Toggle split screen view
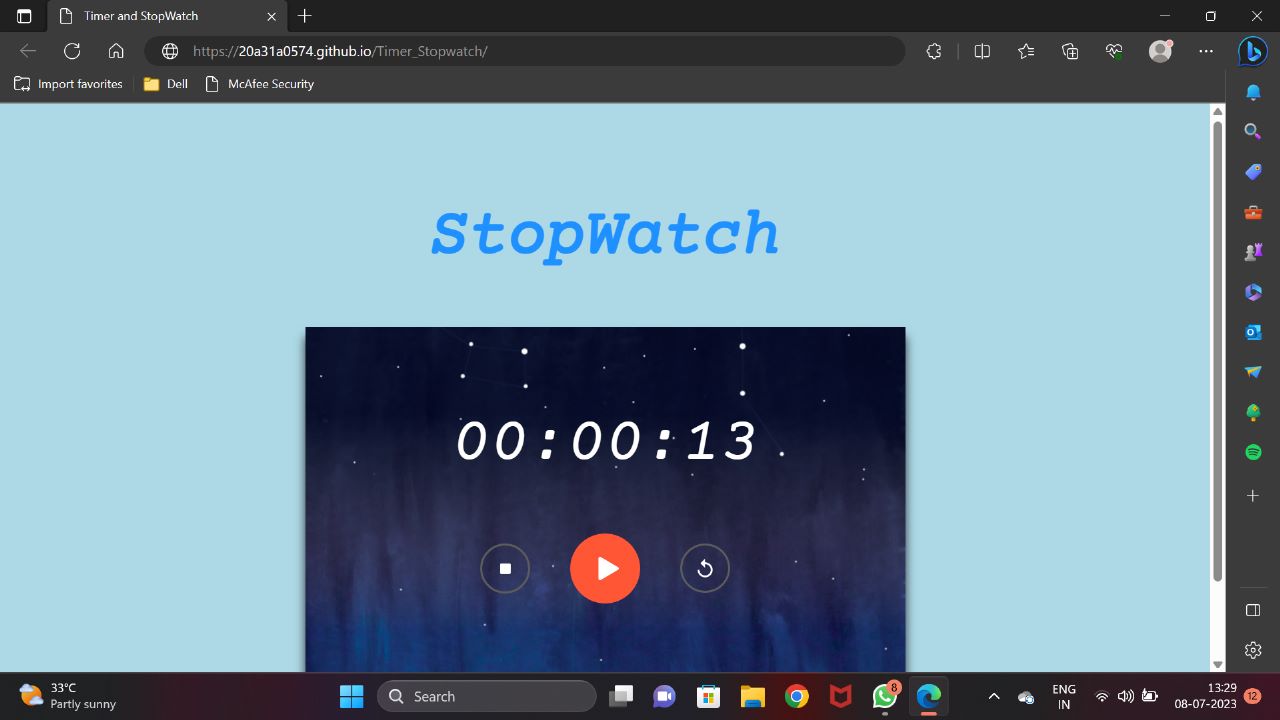 982,51
